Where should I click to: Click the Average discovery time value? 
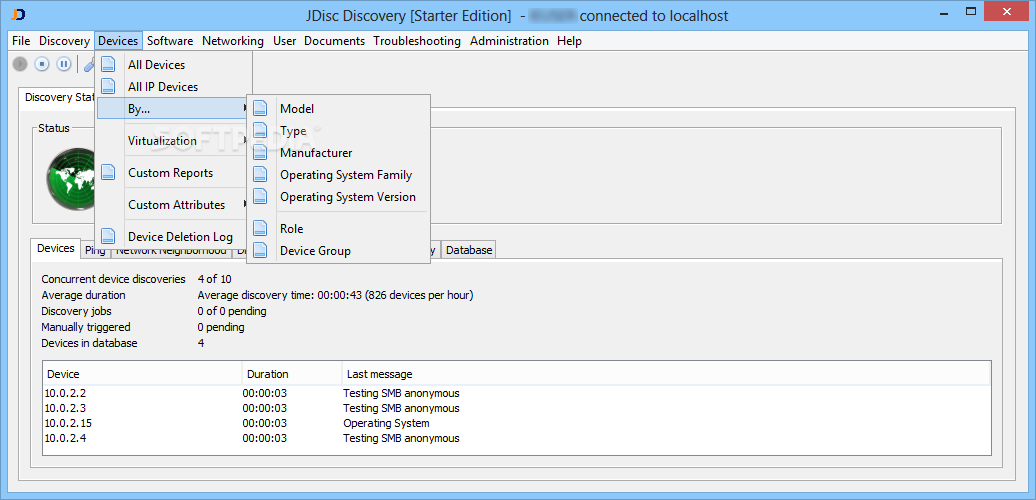335,295
